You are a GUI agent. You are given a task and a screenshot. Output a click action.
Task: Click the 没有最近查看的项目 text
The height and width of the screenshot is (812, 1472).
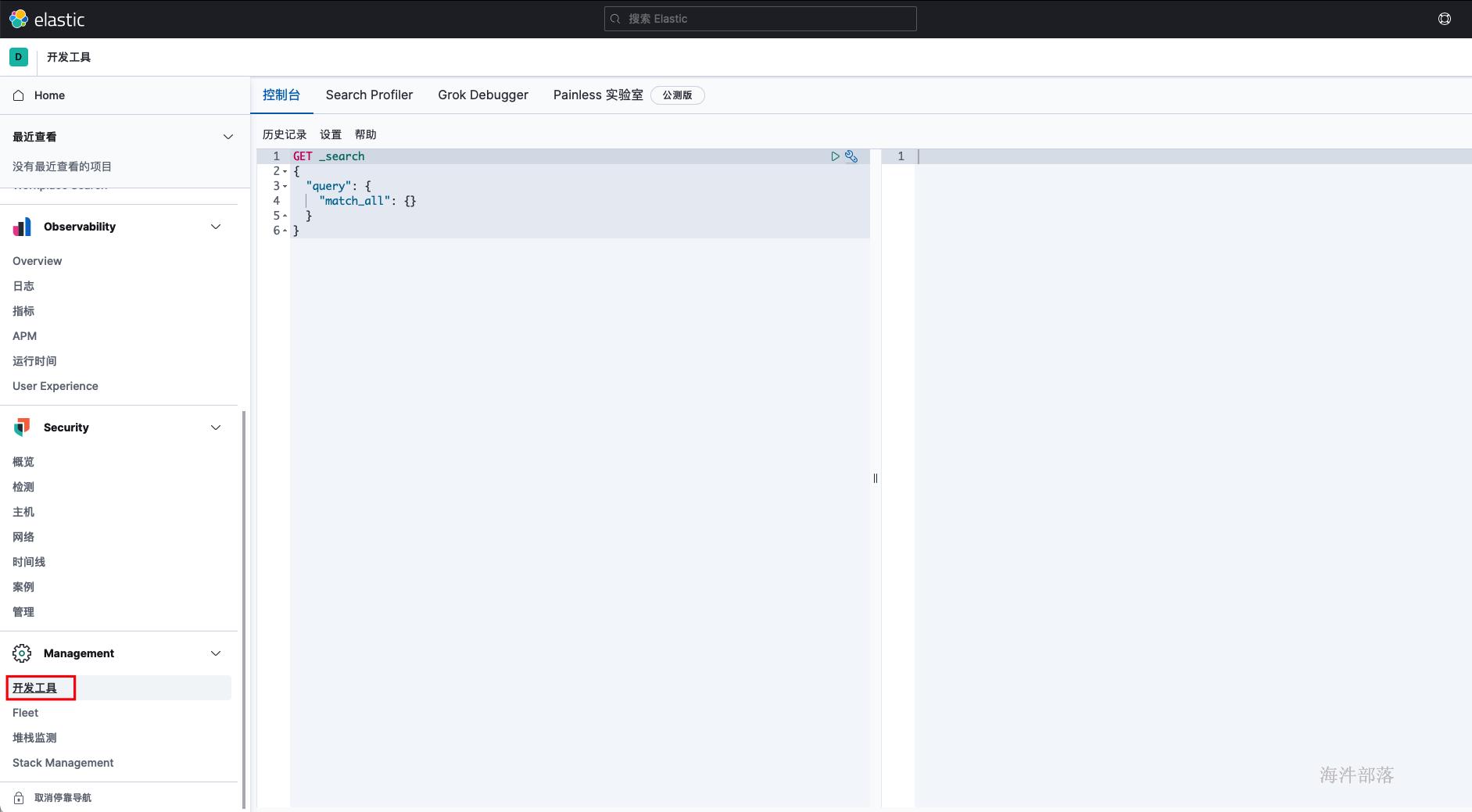[x=63, y=166]
